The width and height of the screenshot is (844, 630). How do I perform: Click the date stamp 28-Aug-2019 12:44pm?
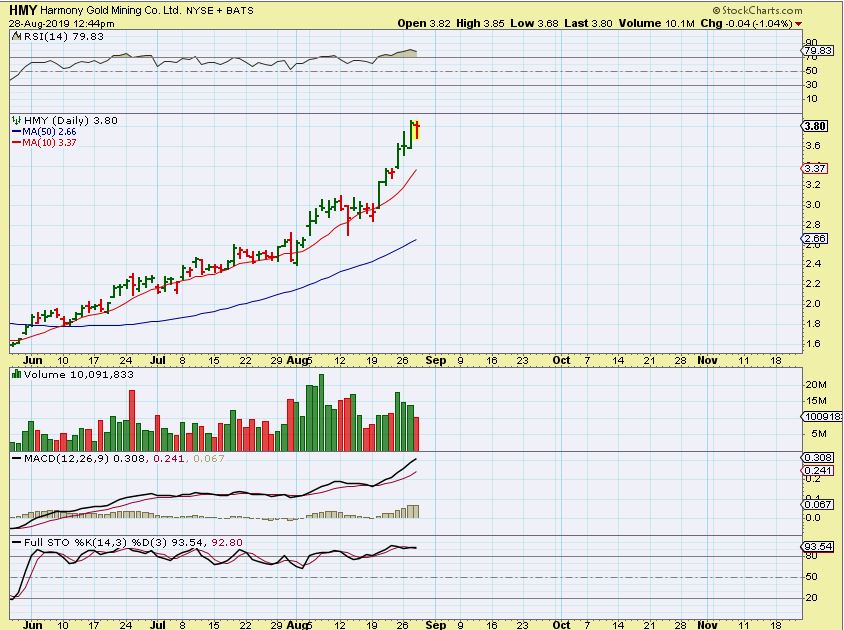point(61,24)
